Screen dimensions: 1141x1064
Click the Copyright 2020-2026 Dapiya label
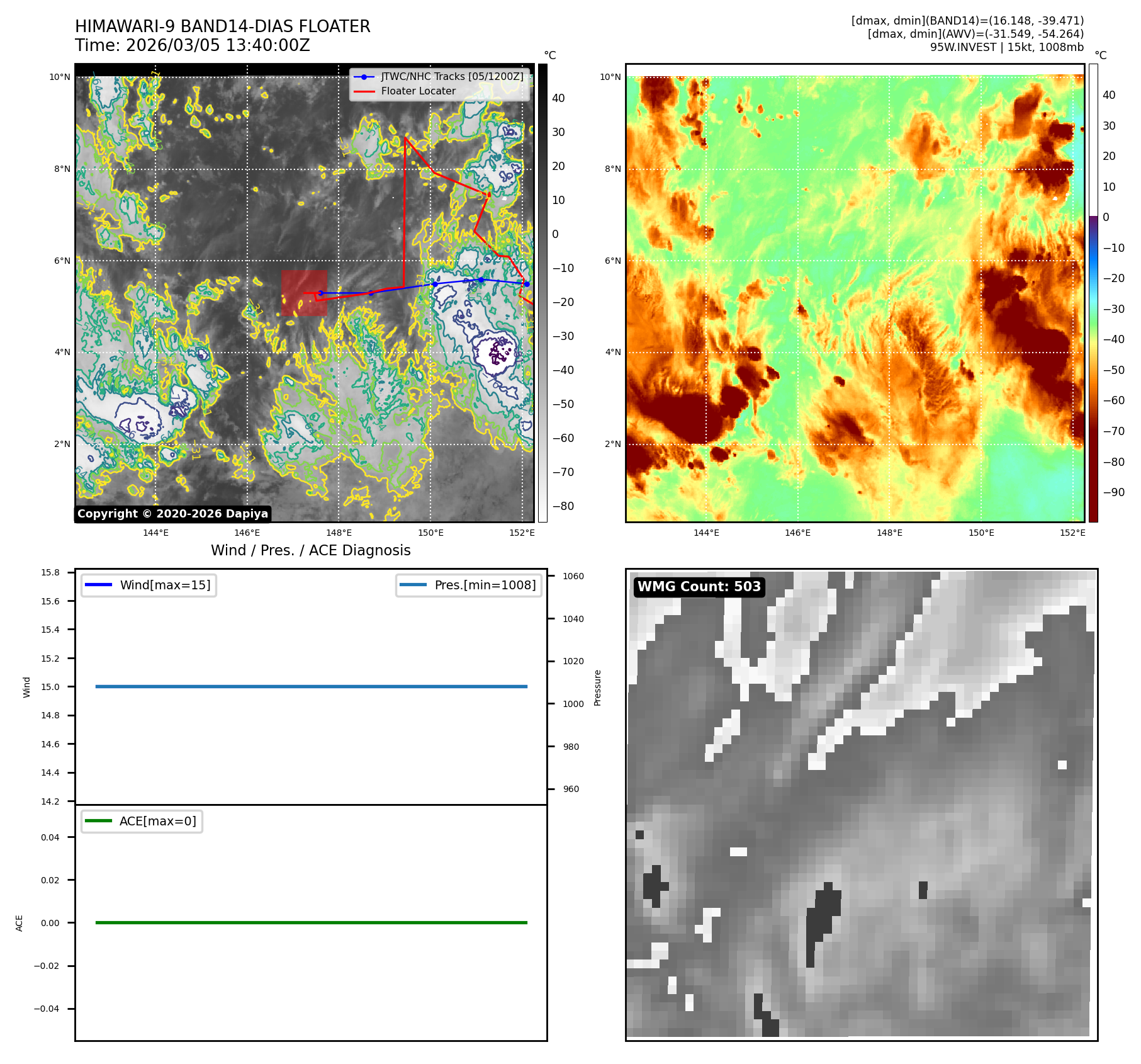click(x=172, y=514)
